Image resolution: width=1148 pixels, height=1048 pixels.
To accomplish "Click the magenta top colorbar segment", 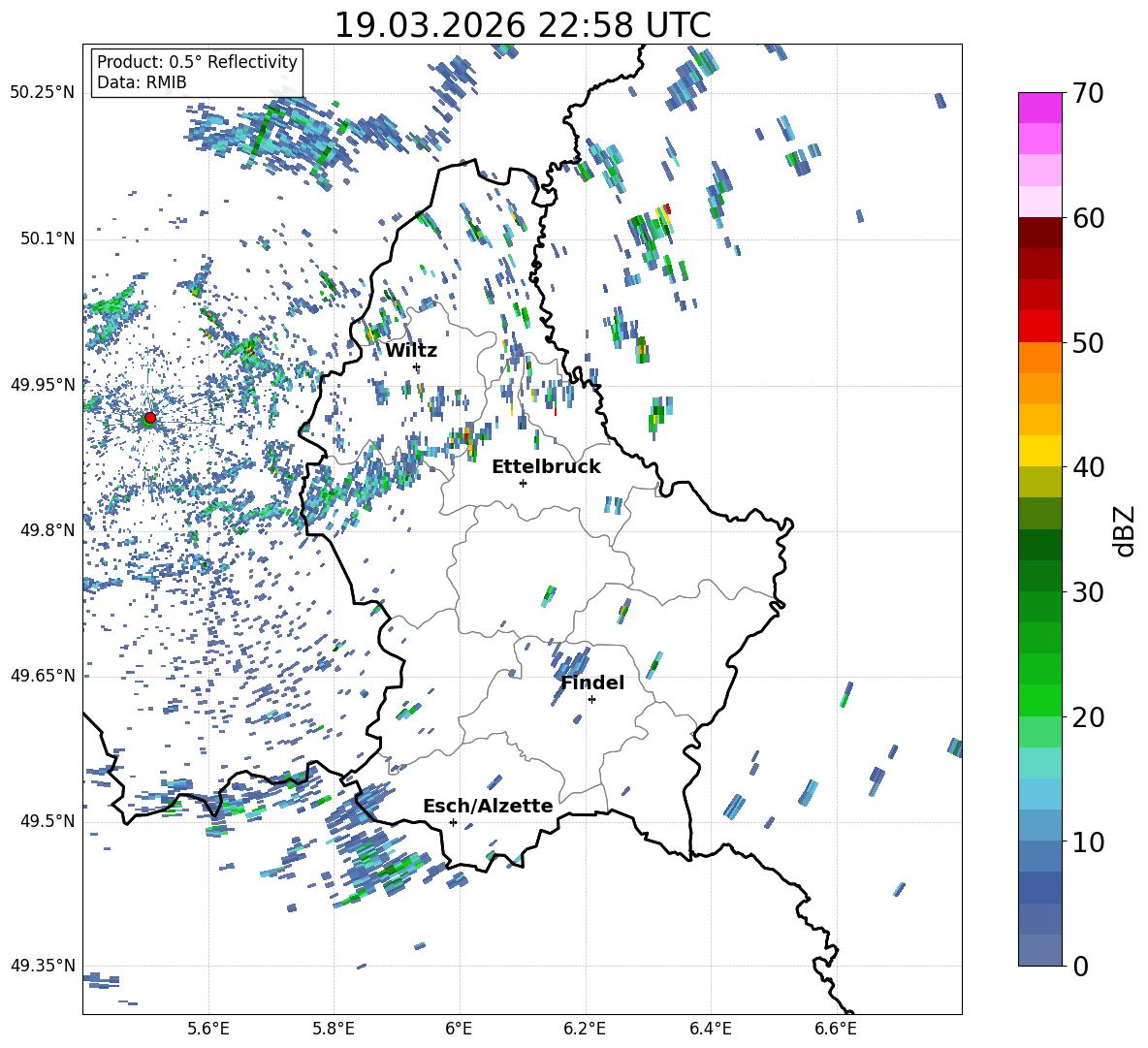I will point(1040,108).
